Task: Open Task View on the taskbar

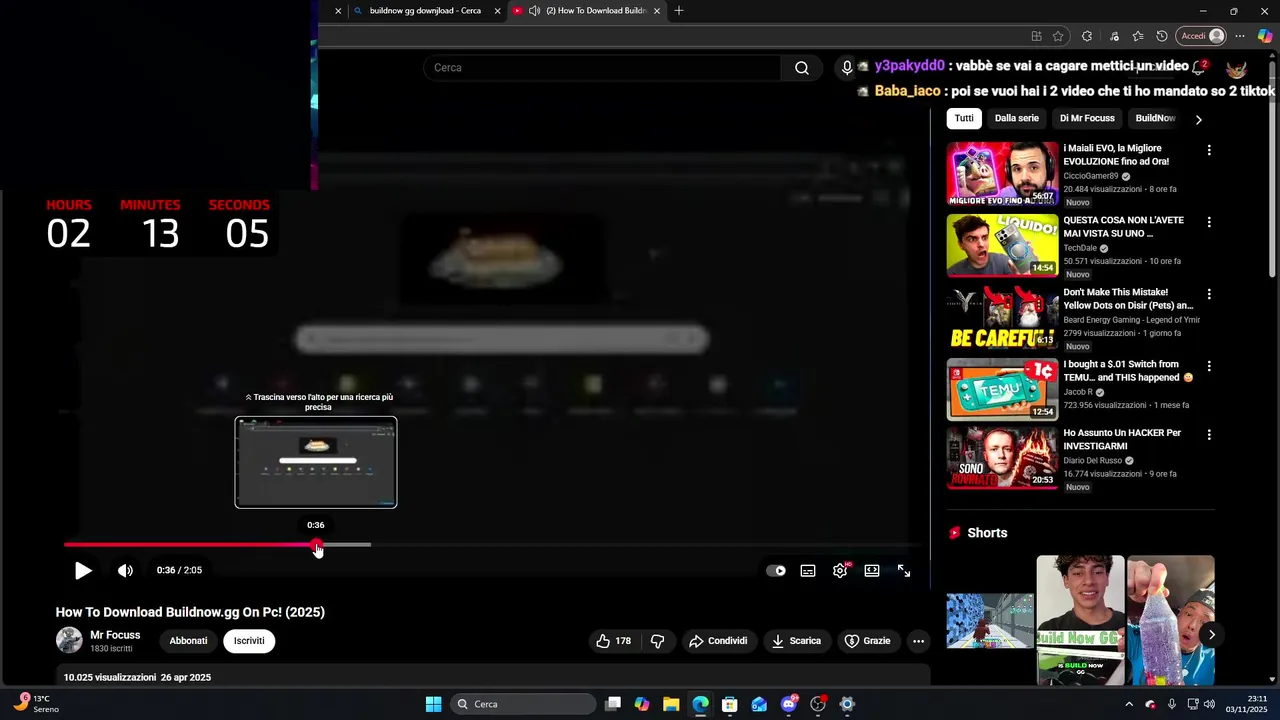Action: [613, 704]
